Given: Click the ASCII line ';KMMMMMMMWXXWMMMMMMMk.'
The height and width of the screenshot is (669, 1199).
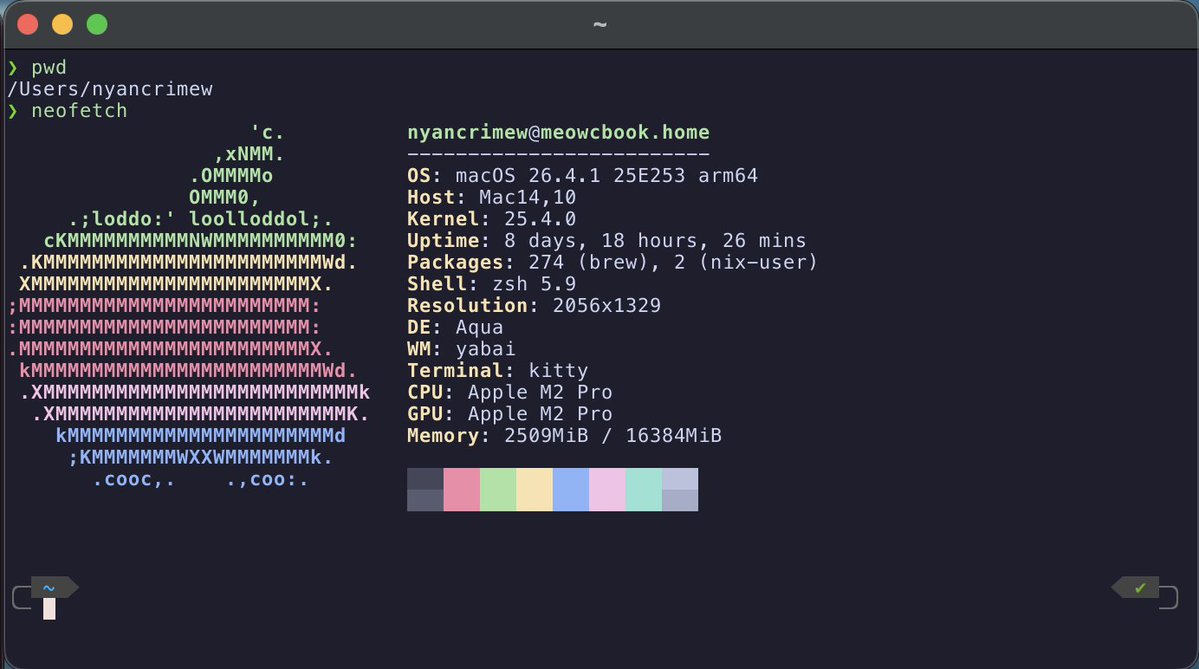Looking at the screenshot, I should 200,458.
